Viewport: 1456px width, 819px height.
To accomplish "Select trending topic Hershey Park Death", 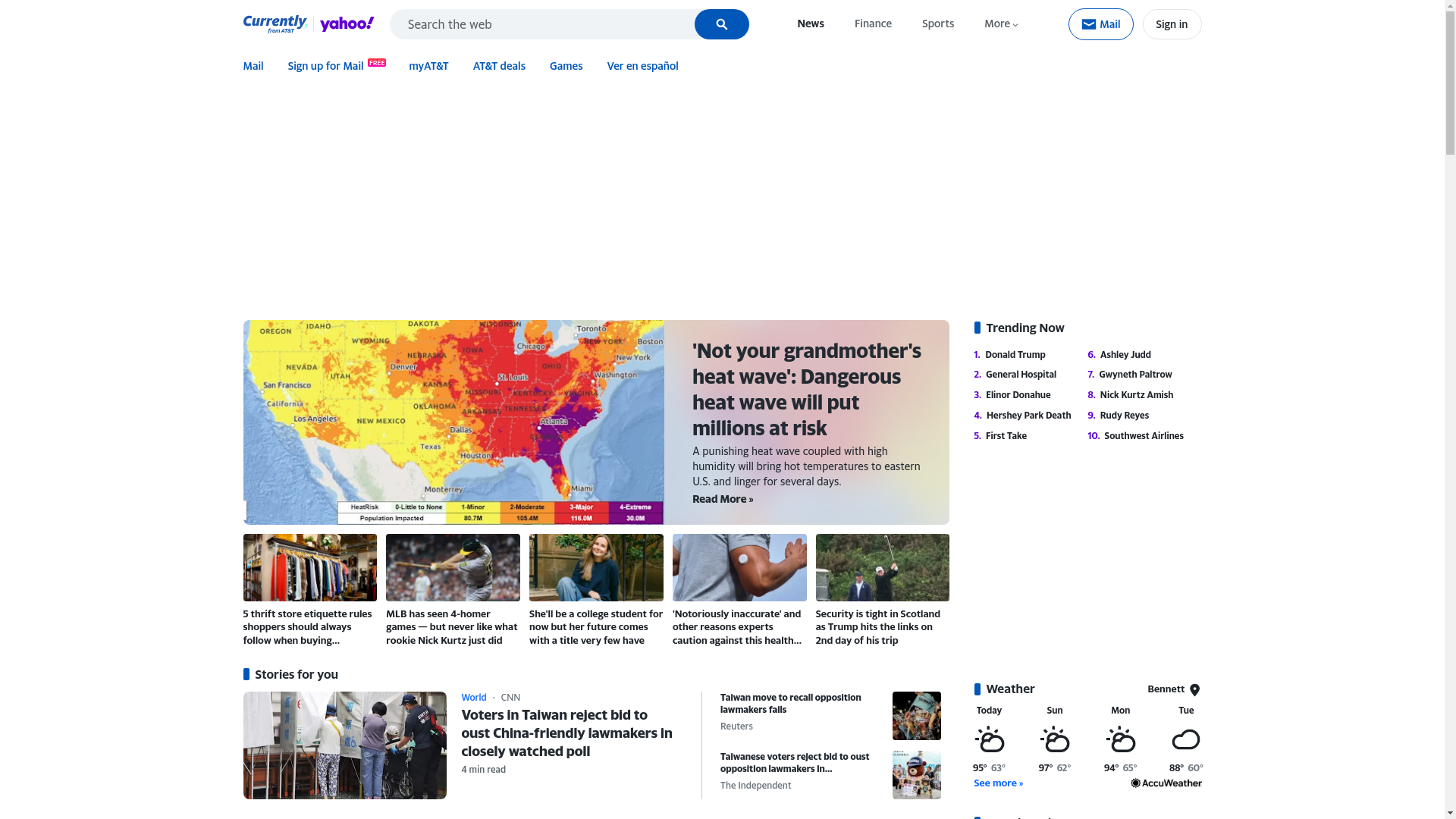I will 1028,416.
